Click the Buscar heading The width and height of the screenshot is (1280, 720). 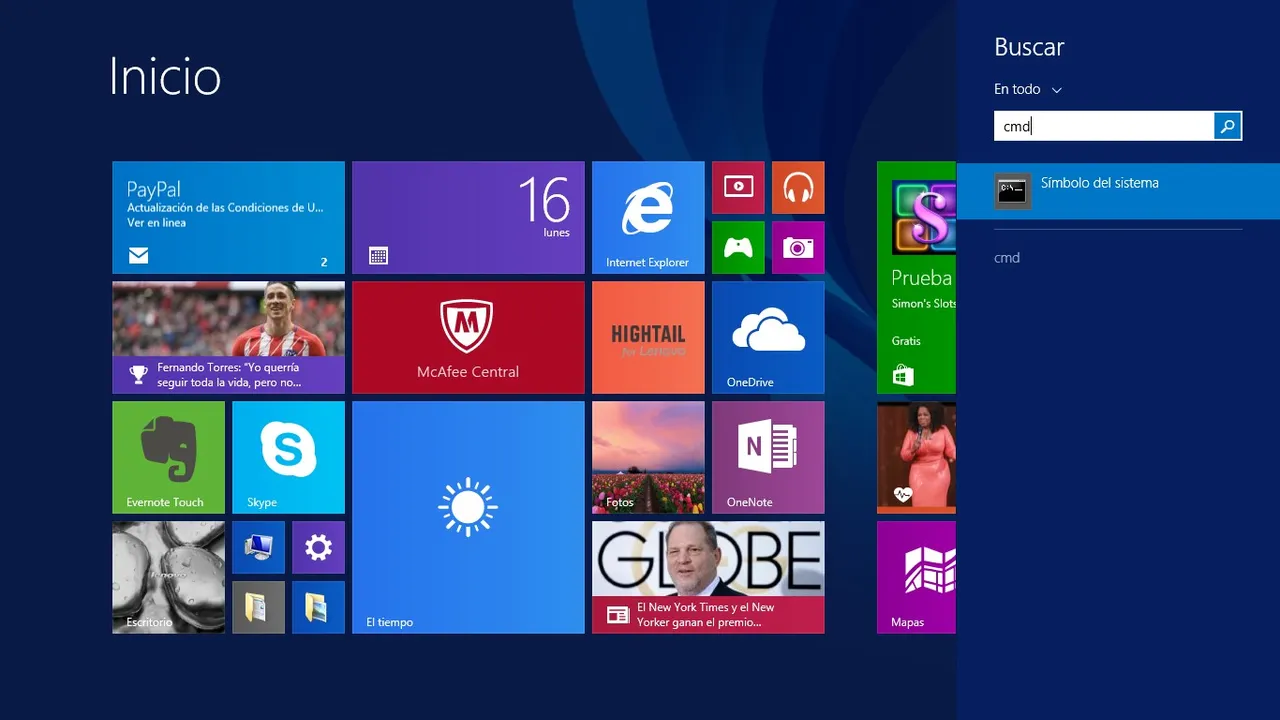pyautogui.click(x=1029, y=47)
